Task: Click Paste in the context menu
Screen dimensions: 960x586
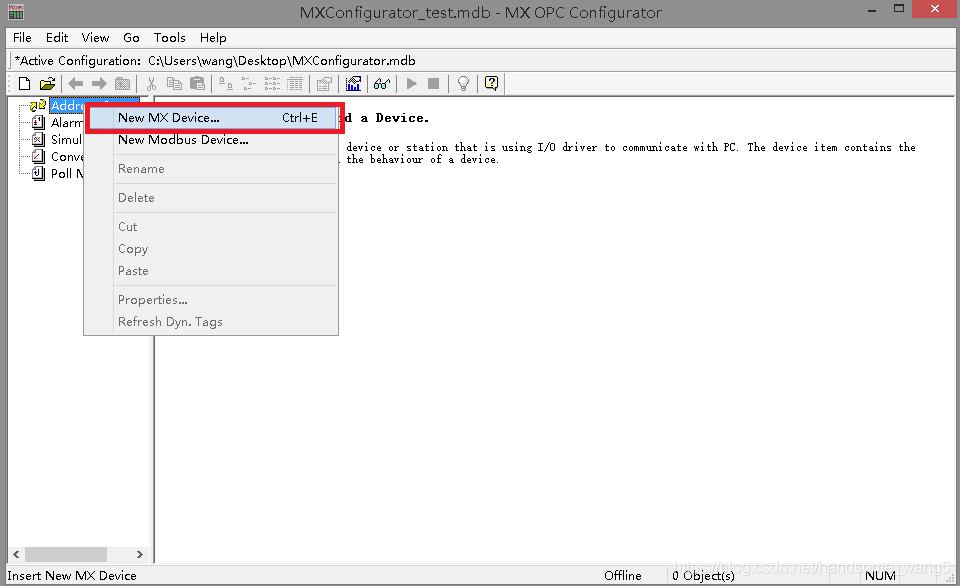Action: coord(211,271)
